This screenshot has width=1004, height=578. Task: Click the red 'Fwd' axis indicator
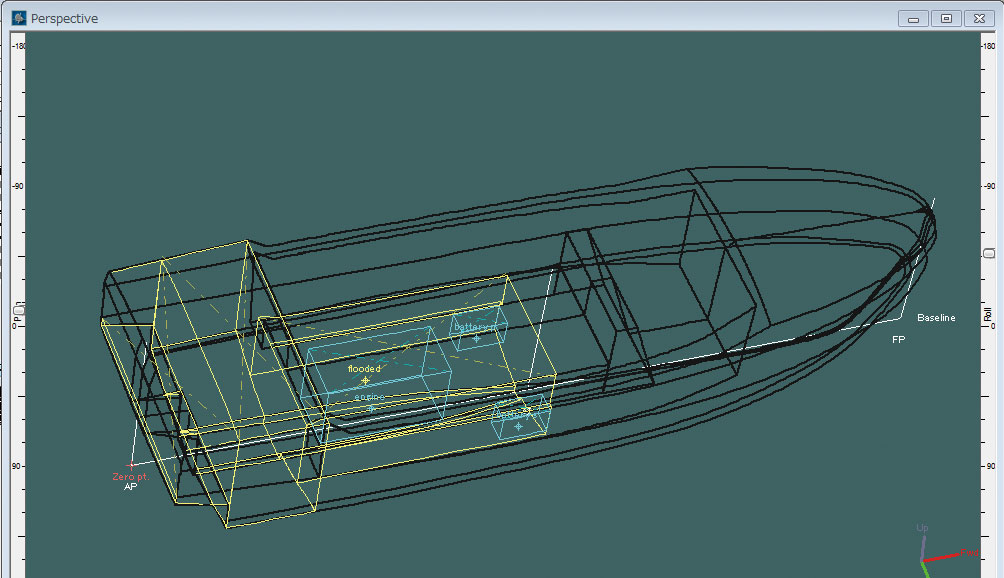point(969,552)
